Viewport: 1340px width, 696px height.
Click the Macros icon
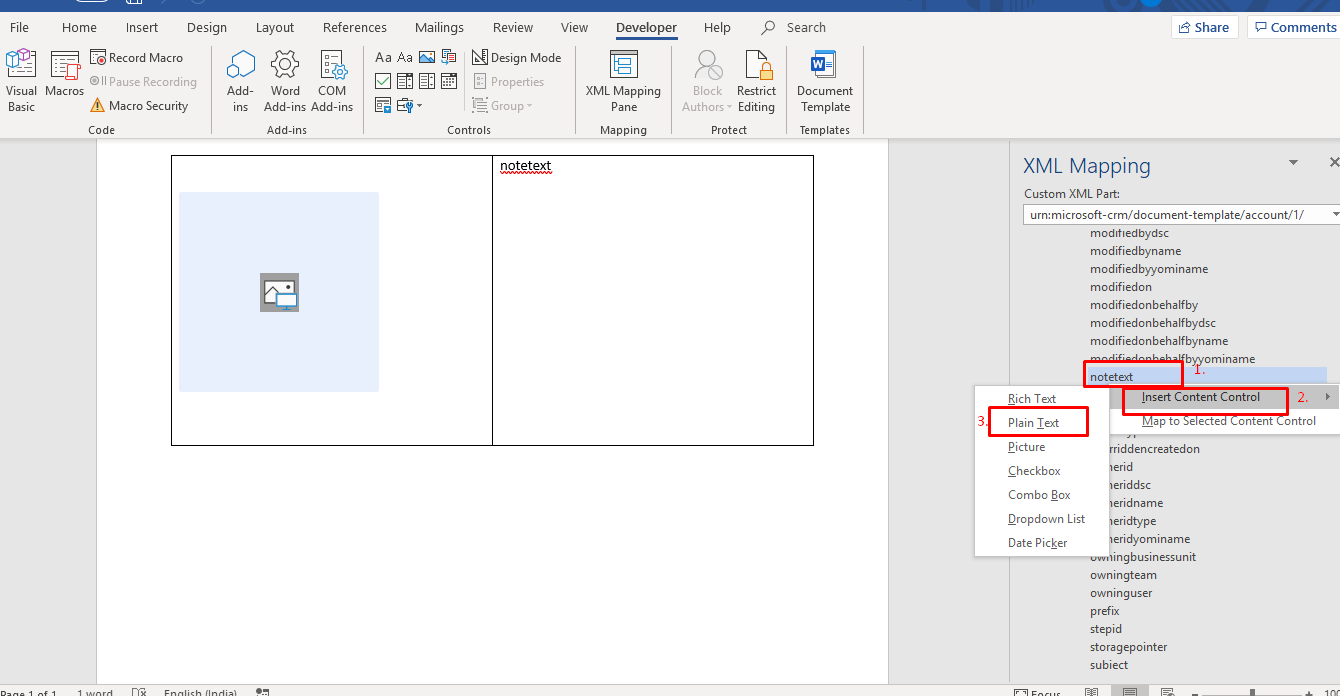tap(65, 75)
